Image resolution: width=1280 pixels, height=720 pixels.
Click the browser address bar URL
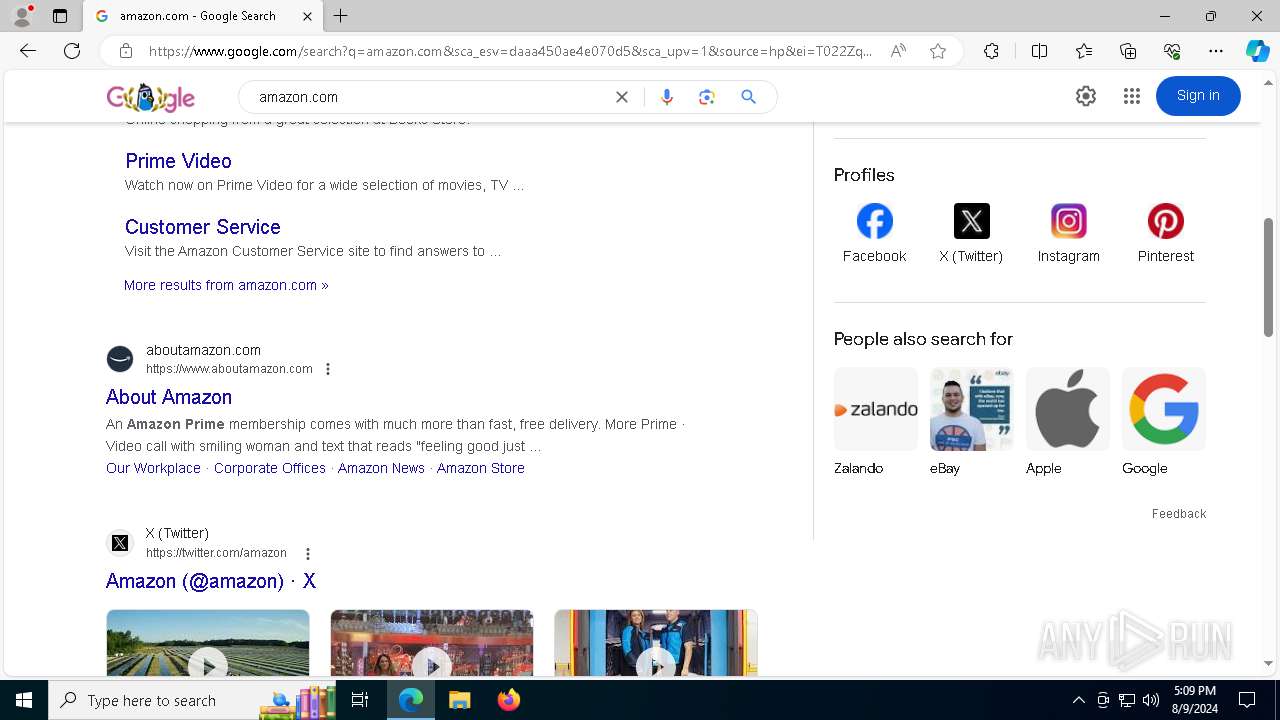[x=510, y=51]
